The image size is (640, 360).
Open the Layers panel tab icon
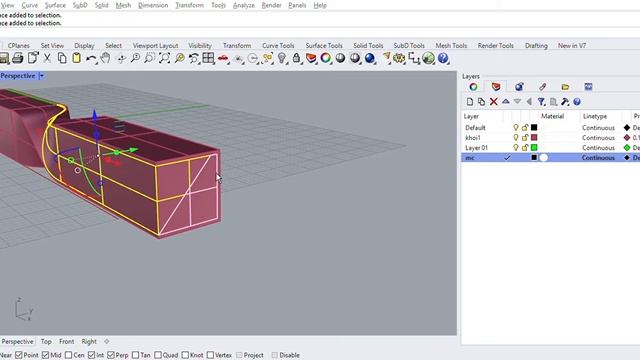(496, 87)
